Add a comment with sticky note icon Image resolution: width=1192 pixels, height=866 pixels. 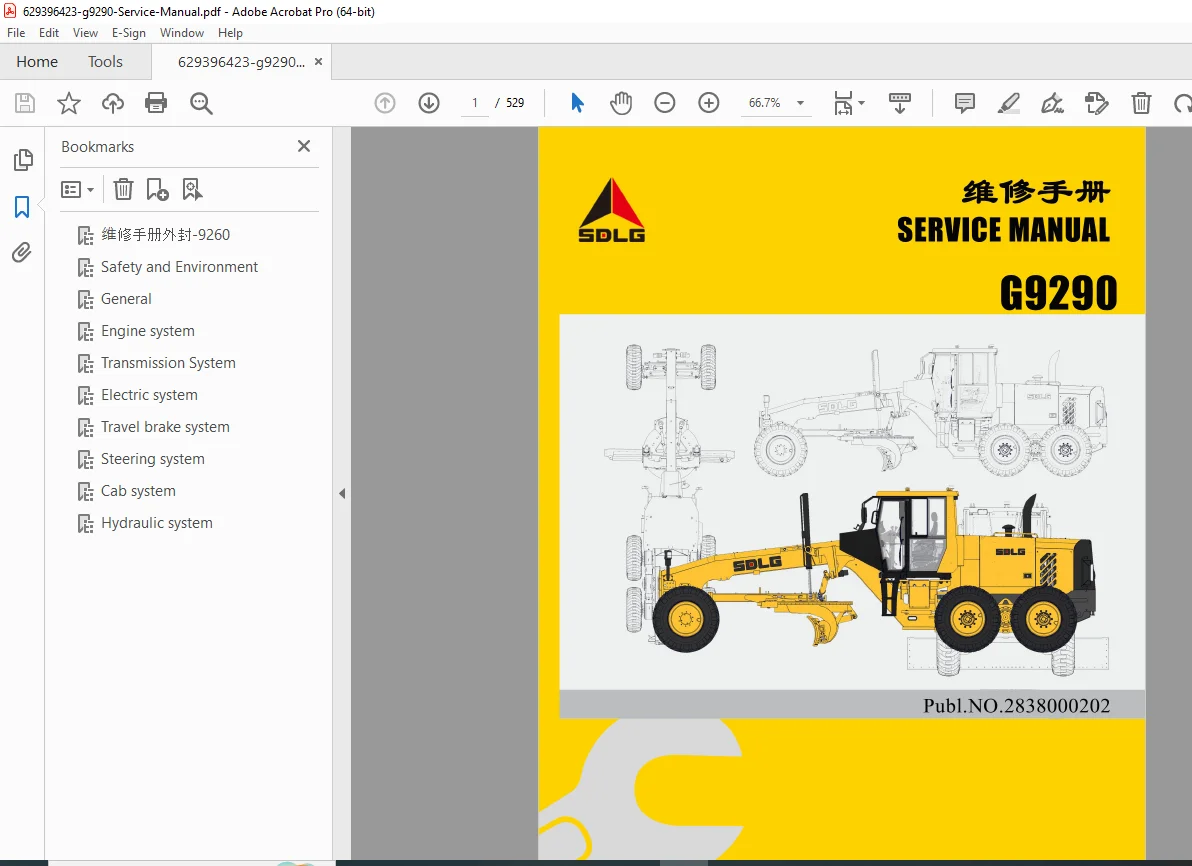(965, 103)
